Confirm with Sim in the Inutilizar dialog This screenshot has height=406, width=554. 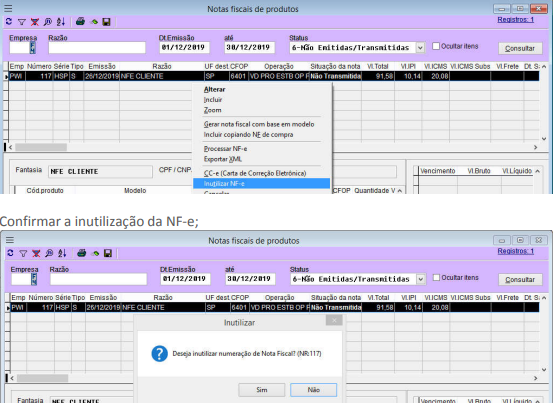click(261, 390)
